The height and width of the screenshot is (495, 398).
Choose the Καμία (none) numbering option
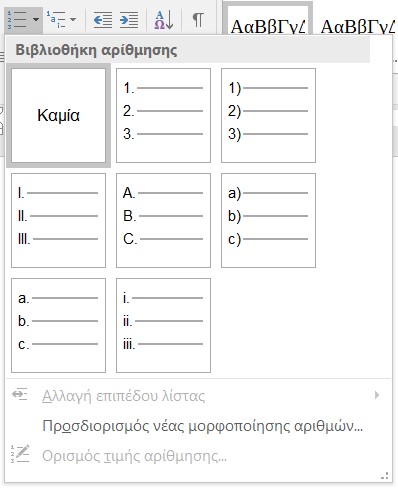point(58,115)
